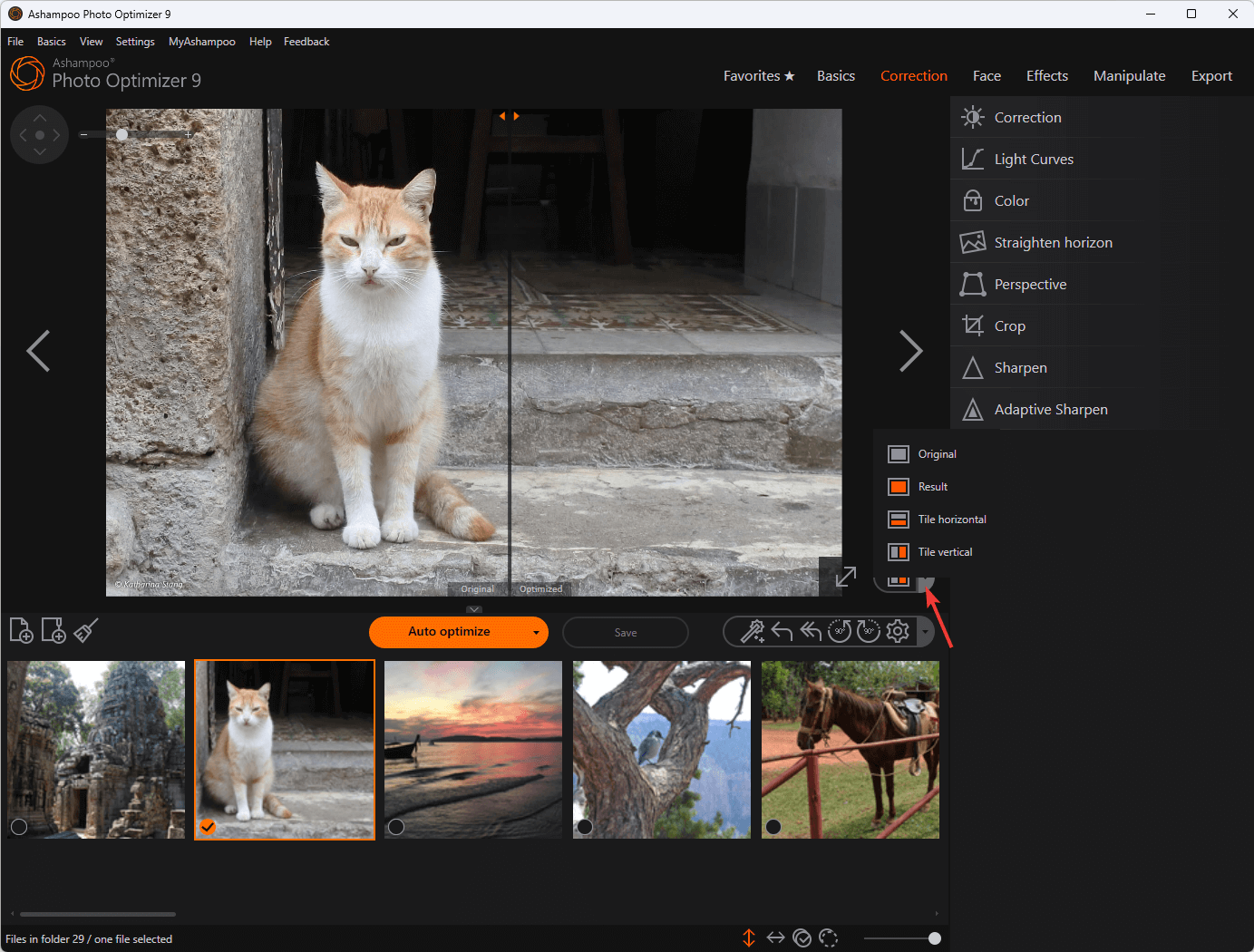This screenshot has height=952, width=1254.
Task: Collapse panel using chevron below the preview
Action: tap(474, 609)
